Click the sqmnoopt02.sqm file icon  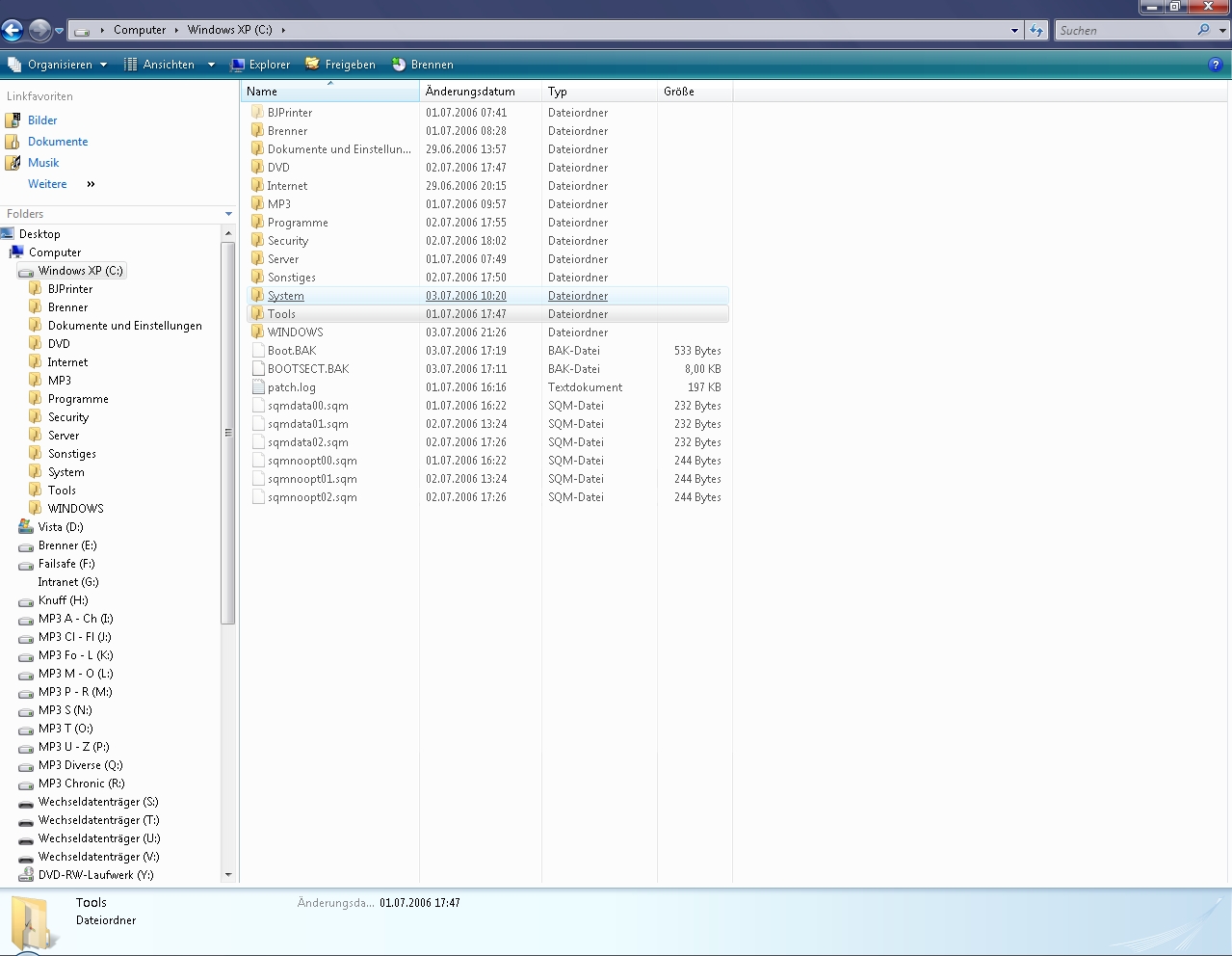258,496
